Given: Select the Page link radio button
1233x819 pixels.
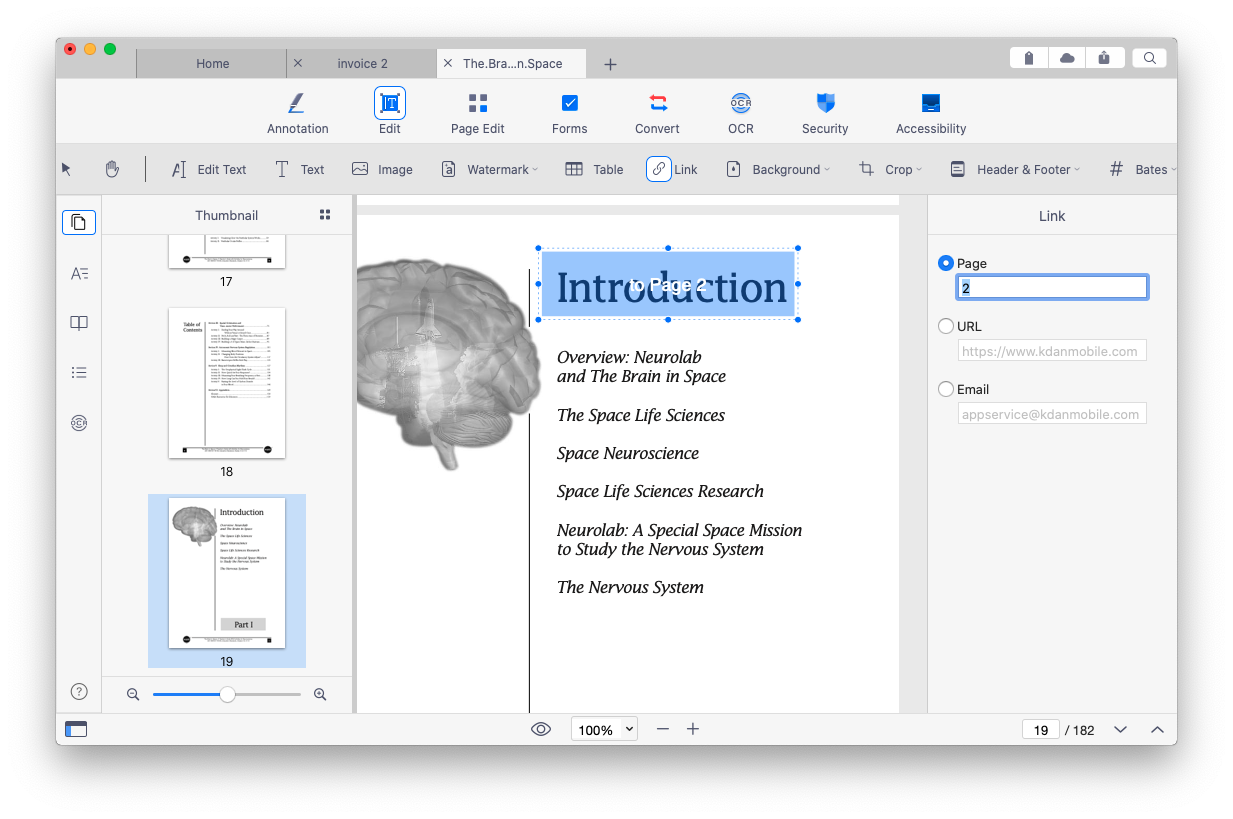Looking at the screenshot, I should coord(946,263).
